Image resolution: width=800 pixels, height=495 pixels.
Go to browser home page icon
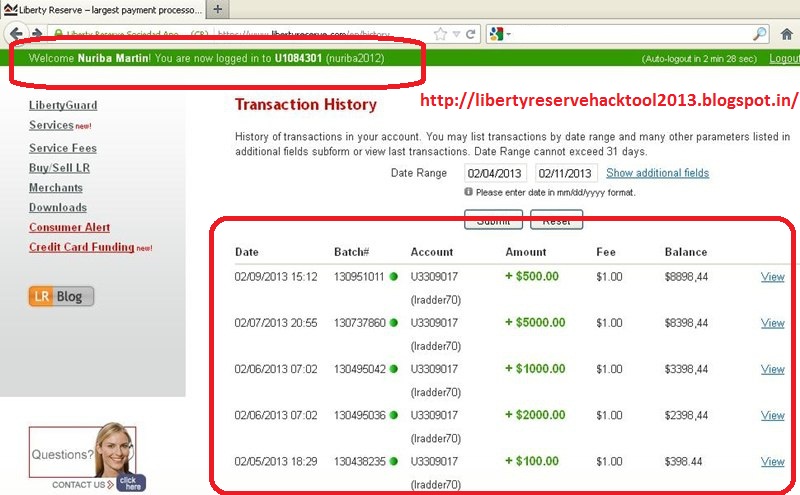787,34
